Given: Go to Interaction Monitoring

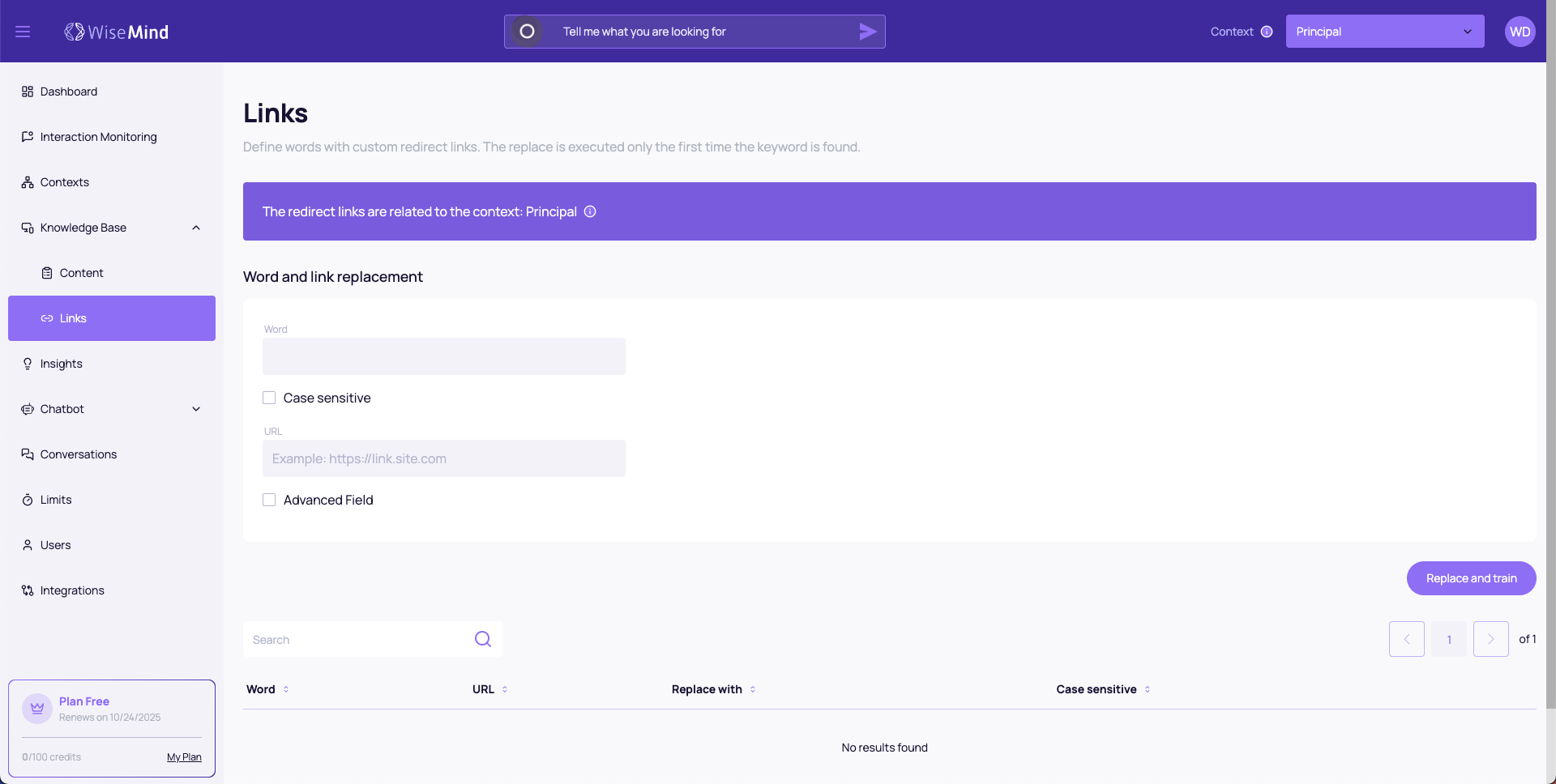Looking at the screenshot, I should [x=98, y=137].
